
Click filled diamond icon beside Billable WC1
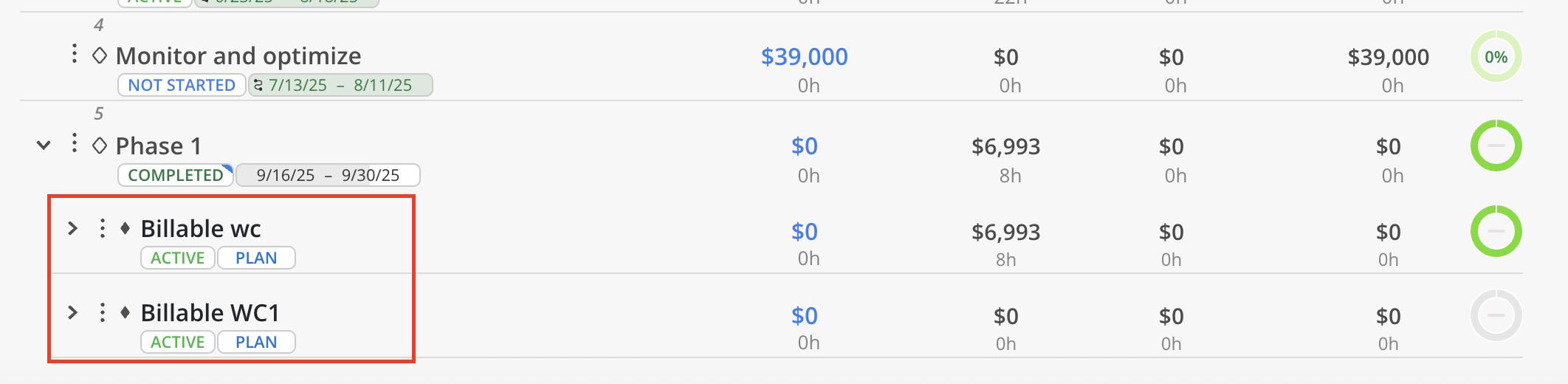[125, 312]
